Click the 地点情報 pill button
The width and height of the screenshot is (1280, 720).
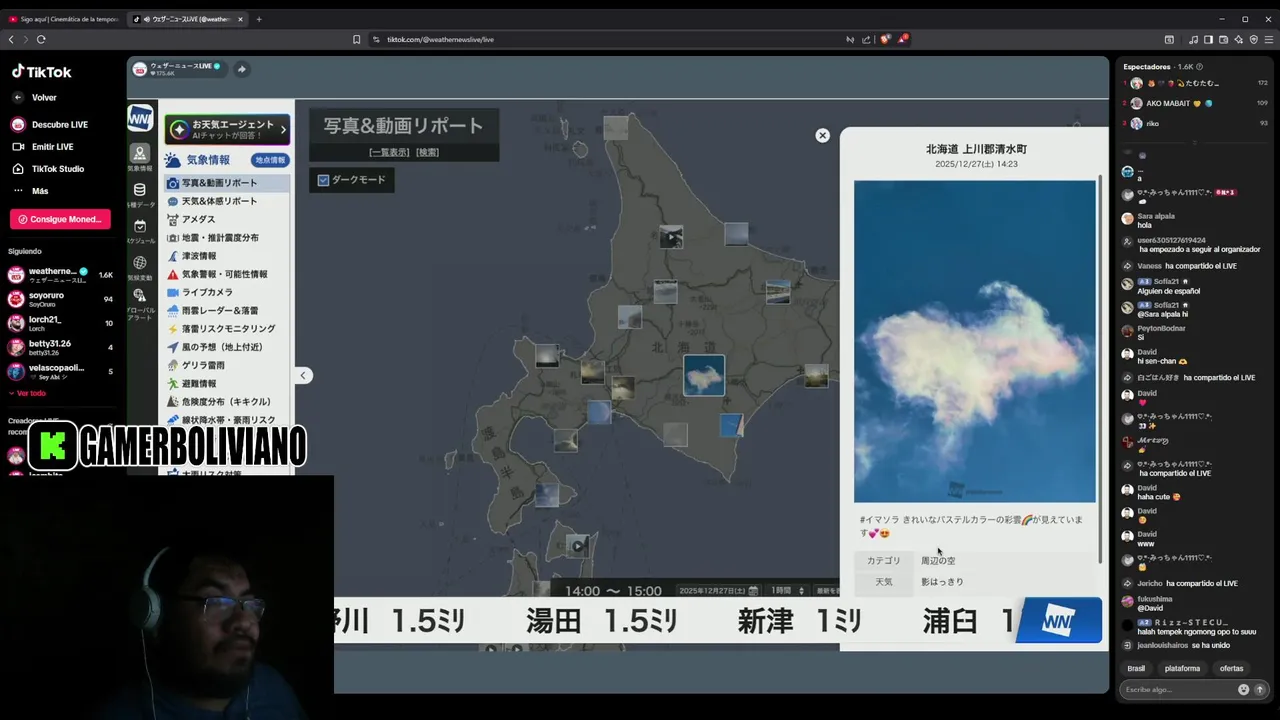[x=270, y=160]
